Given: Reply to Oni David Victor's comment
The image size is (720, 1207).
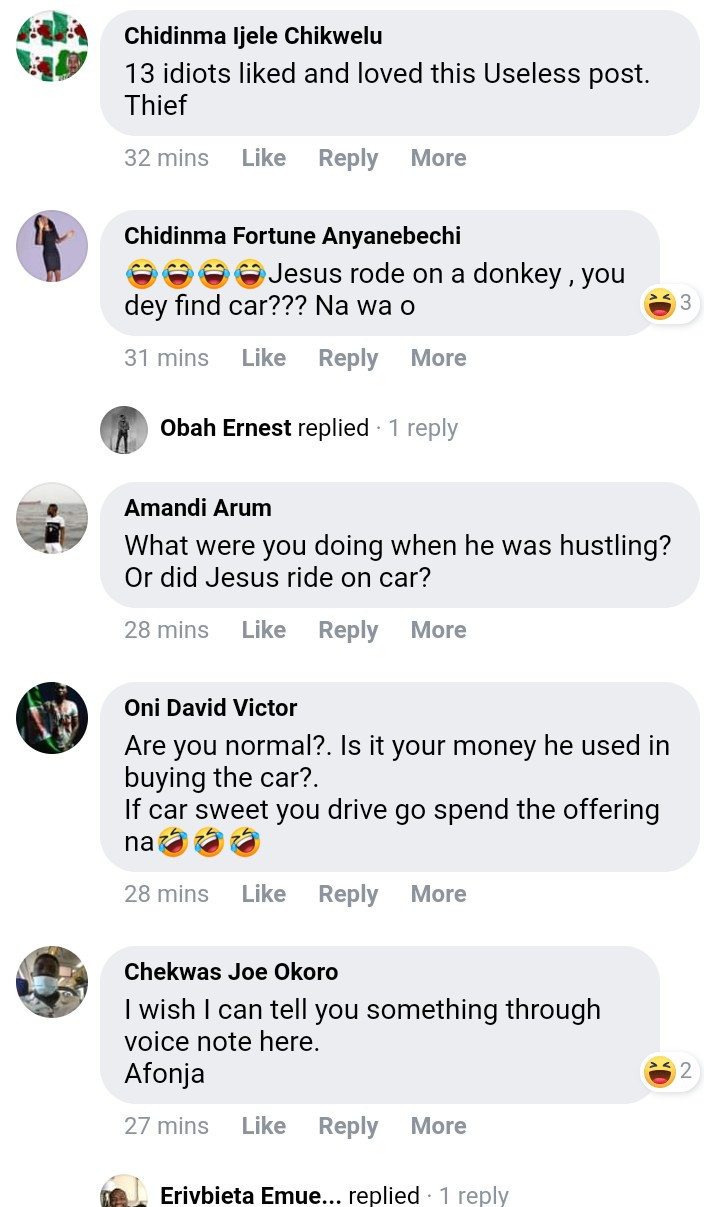Looking at the screenshot, I should [348, 894].
